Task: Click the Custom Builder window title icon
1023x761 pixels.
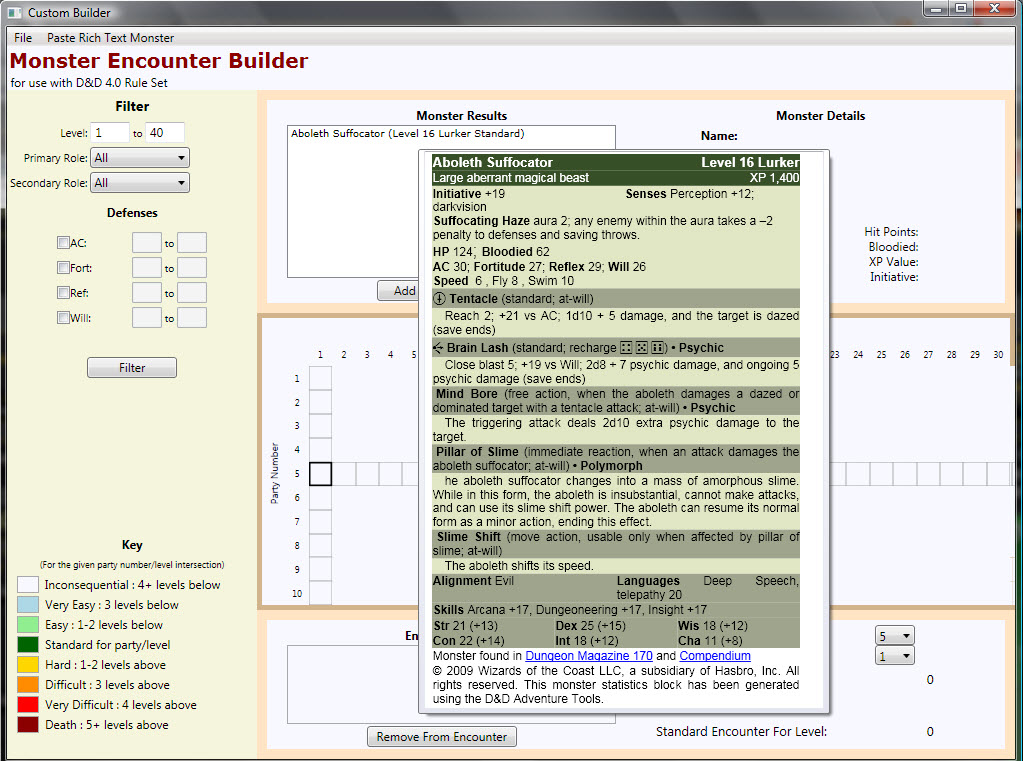Action: pyautogui.click(x=14, y=12)
